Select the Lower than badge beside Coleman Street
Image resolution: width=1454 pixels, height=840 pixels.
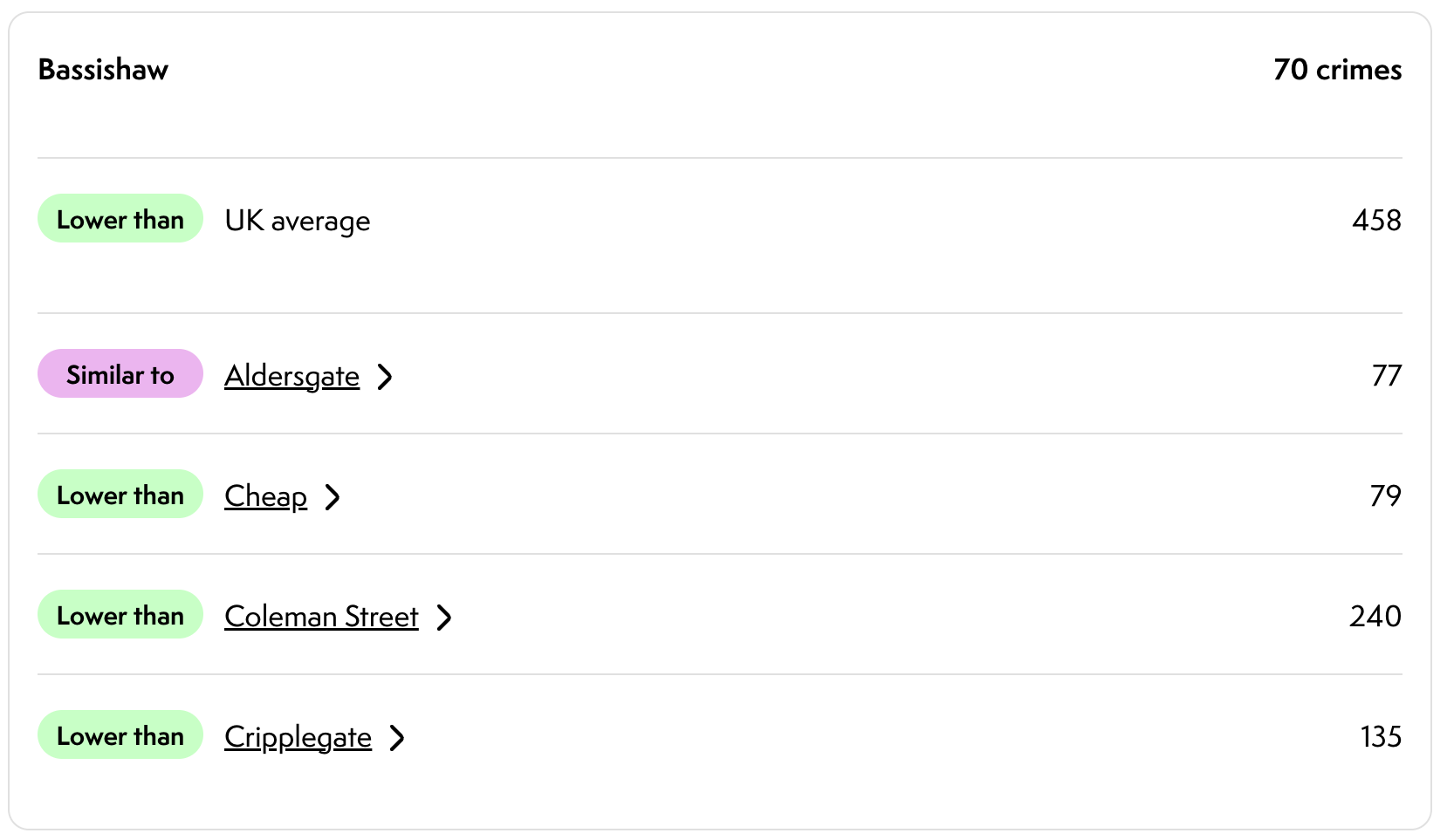(120, 615)
